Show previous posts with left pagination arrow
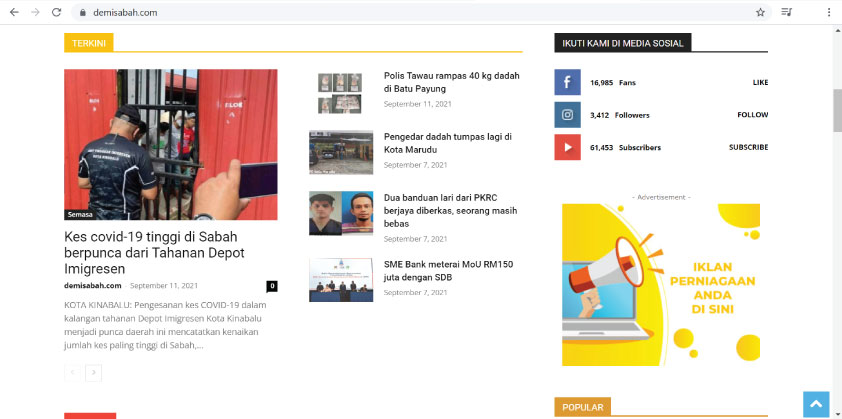This screenshot has height=419, width=842. [x=72, y=372]
